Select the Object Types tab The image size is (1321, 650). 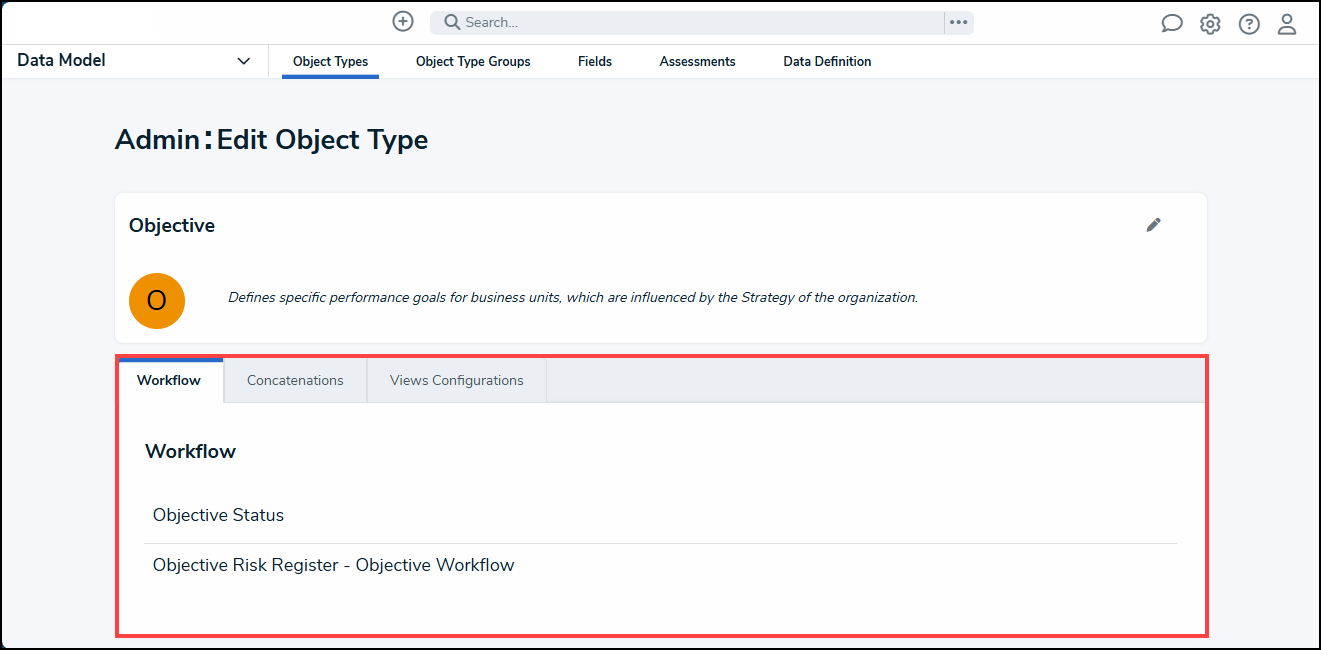pos(330,61)
